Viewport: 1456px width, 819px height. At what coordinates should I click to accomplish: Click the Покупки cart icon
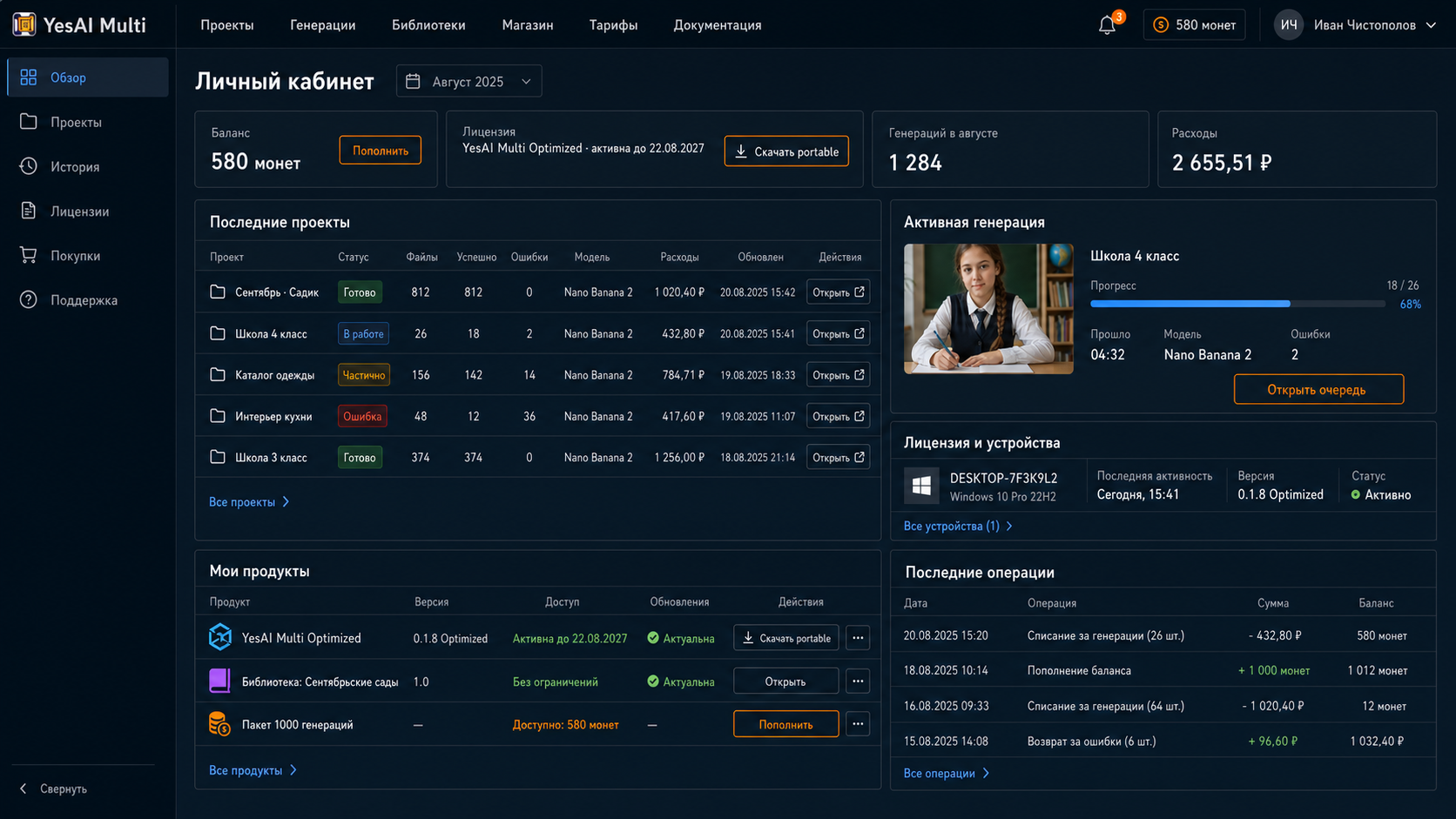point(29,255)
